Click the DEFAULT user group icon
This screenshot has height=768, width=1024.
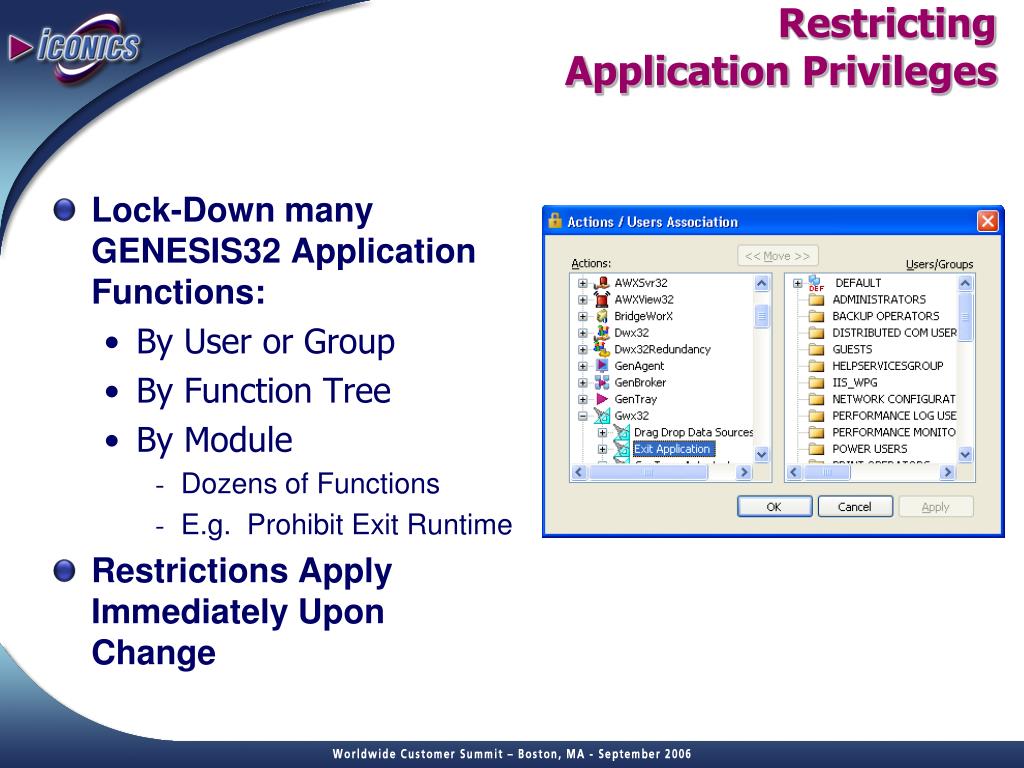point(816,283)
